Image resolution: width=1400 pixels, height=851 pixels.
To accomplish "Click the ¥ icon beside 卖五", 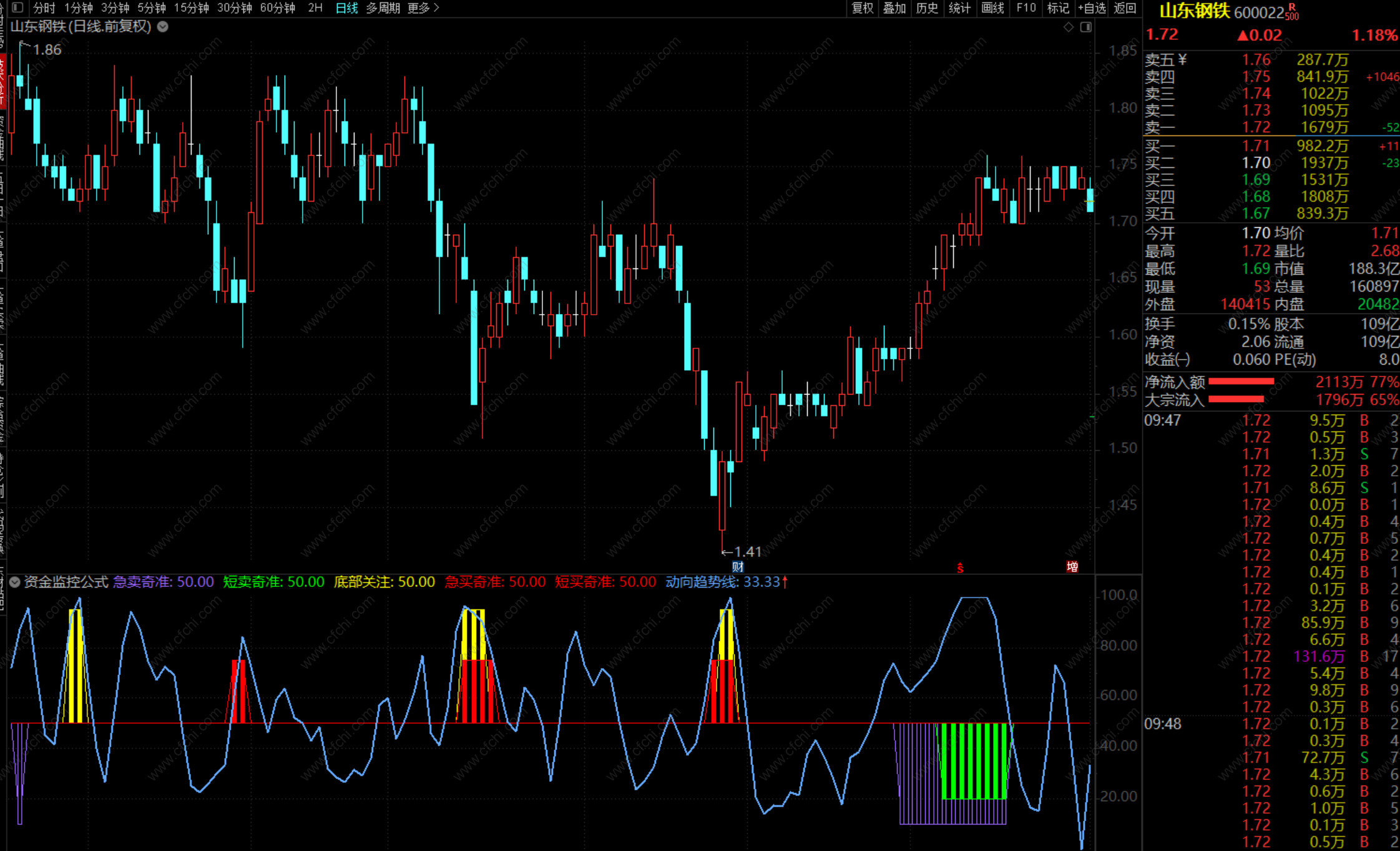I will 1183,59.
